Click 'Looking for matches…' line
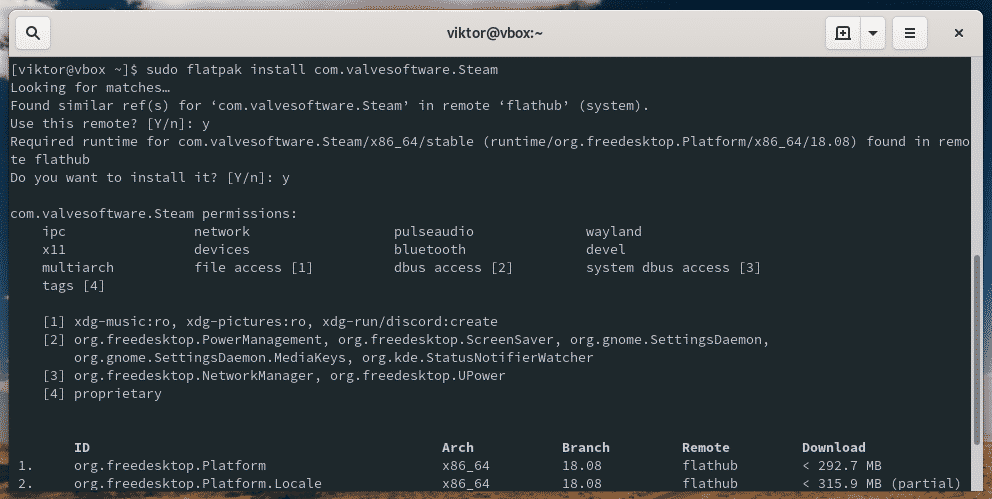992x499 pixels. [x=90, y=87]
